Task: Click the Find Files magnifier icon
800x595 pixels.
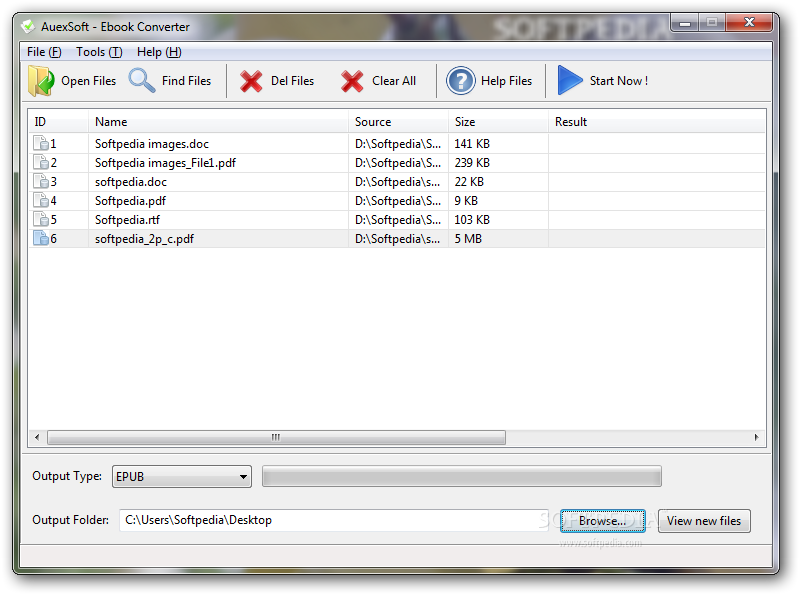Action: pyautogui.click(x=141, y=80)
